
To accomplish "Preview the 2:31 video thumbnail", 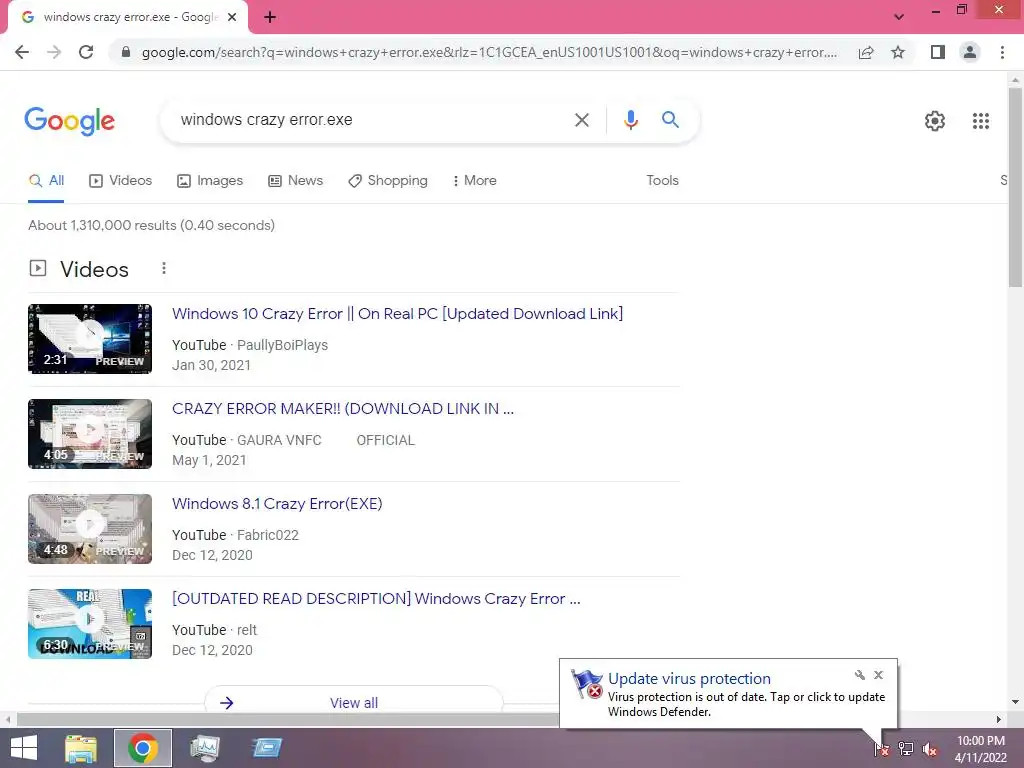I will click(x=90, y=339).
